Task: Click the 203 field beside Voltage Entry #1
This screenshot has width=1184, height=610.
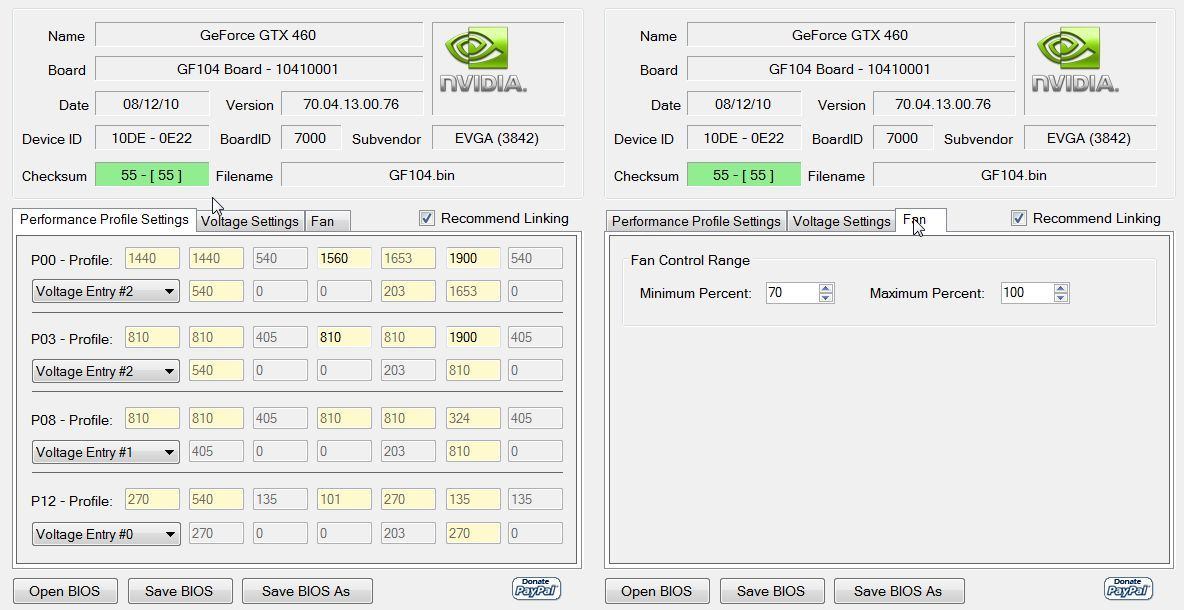Action: tap(409, 451)
